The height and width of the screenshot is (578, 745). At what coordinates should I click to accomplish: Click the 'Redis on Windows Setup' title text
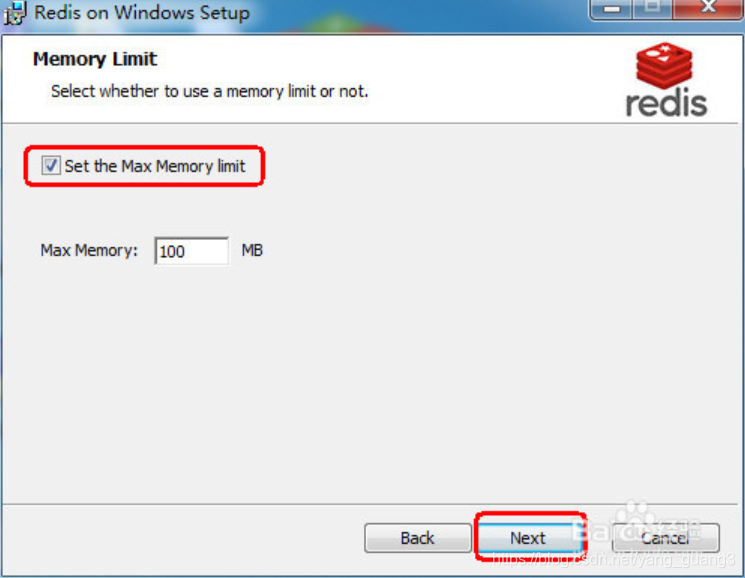142,12
